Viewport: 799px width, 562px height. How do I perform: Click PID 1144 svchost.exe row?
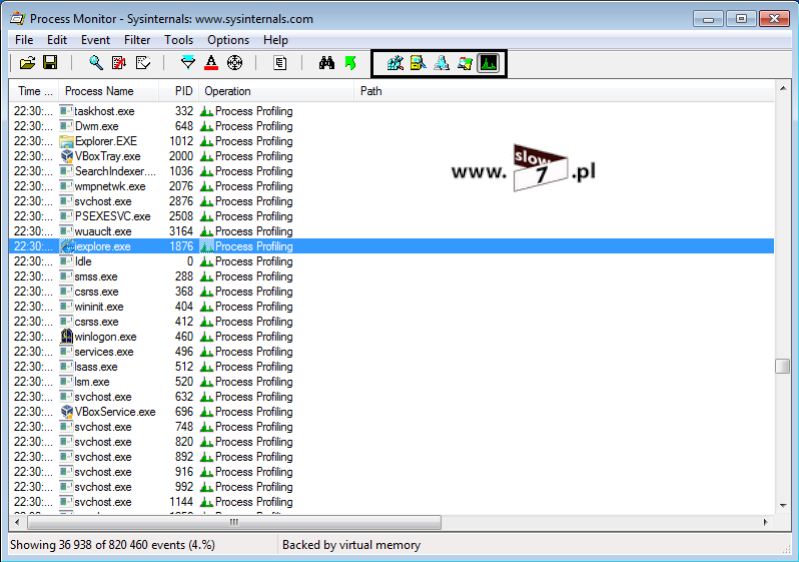[x=391, y=502]
